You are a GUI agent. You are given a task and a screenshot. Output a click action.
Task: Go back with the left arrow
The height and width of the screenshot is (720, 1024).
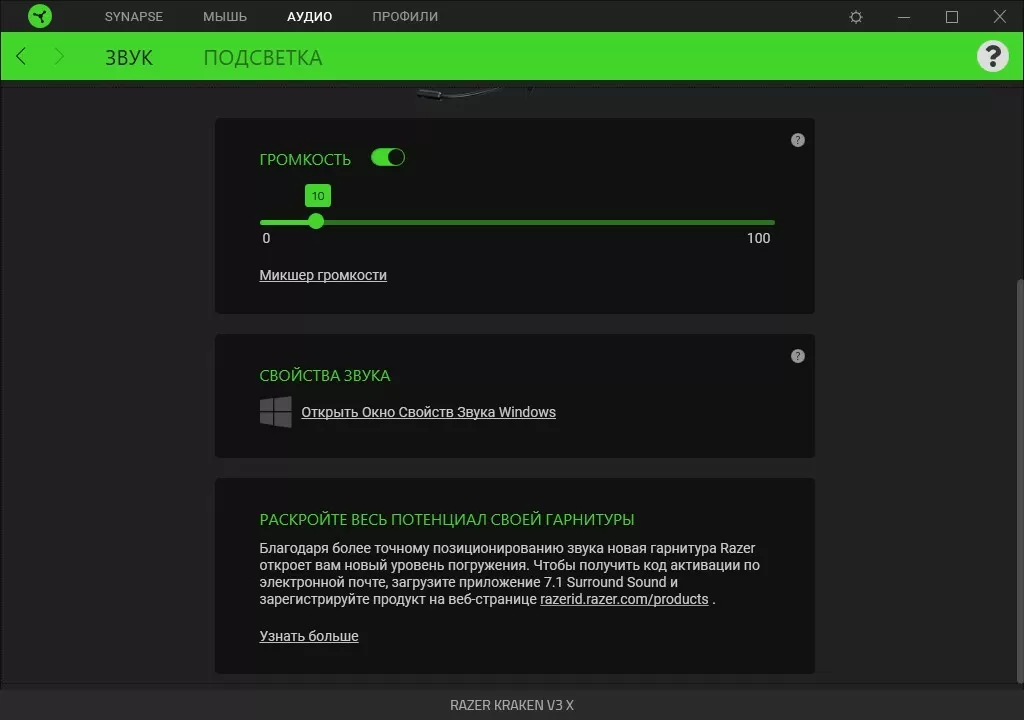21,56
